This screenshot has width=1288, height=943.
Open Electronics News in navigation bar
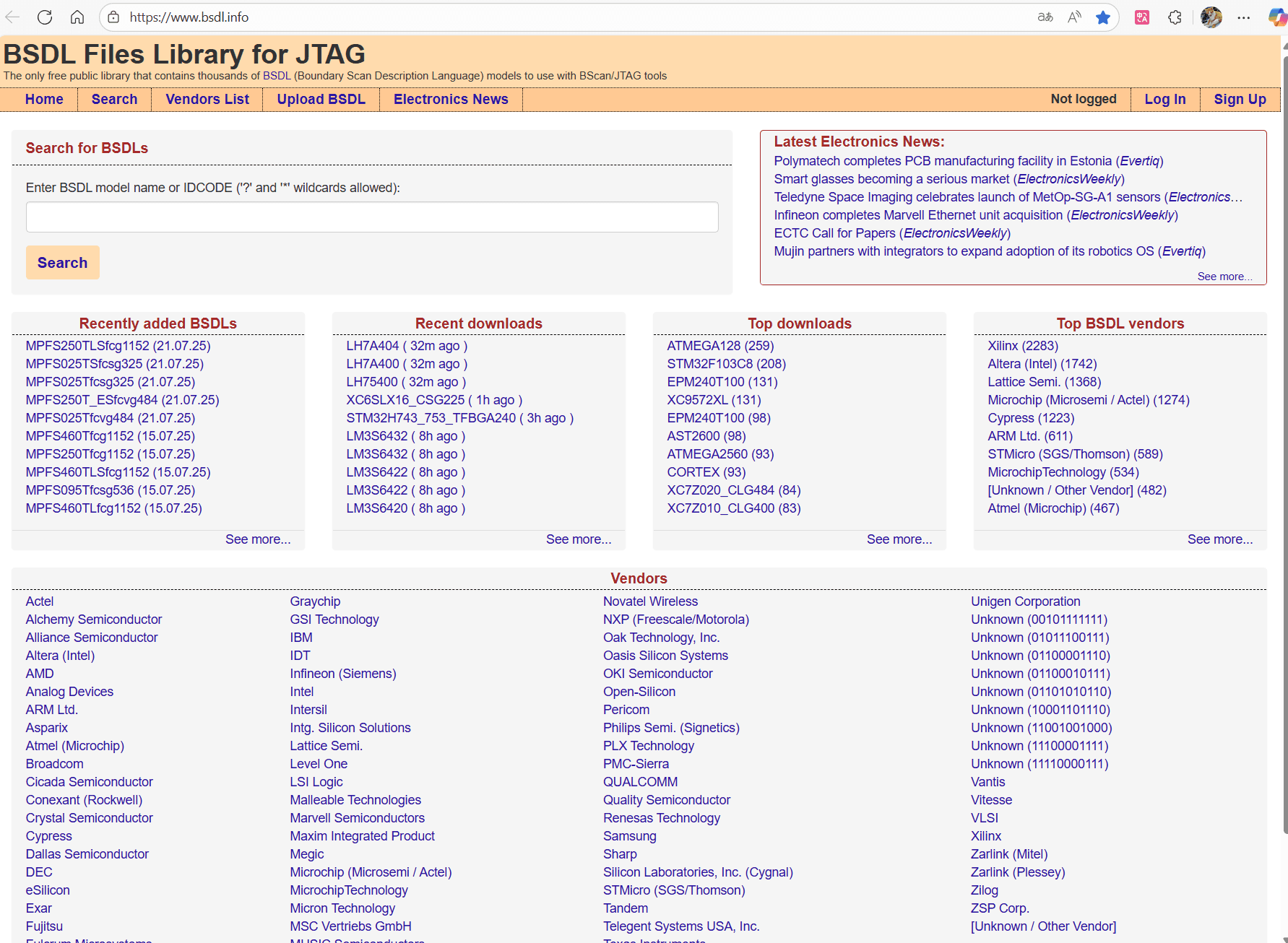450,99
